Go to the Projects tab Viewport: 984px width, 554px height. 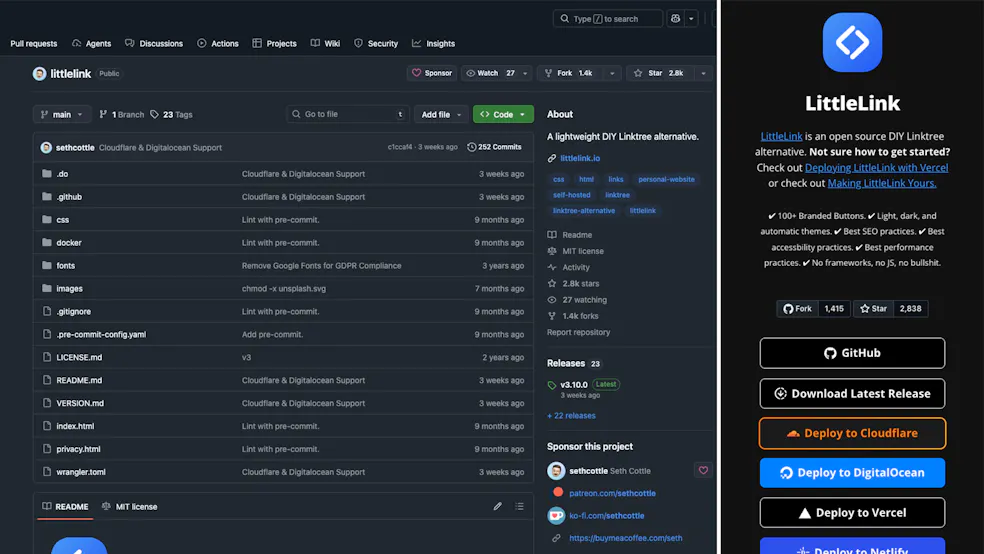pos(274,43)
